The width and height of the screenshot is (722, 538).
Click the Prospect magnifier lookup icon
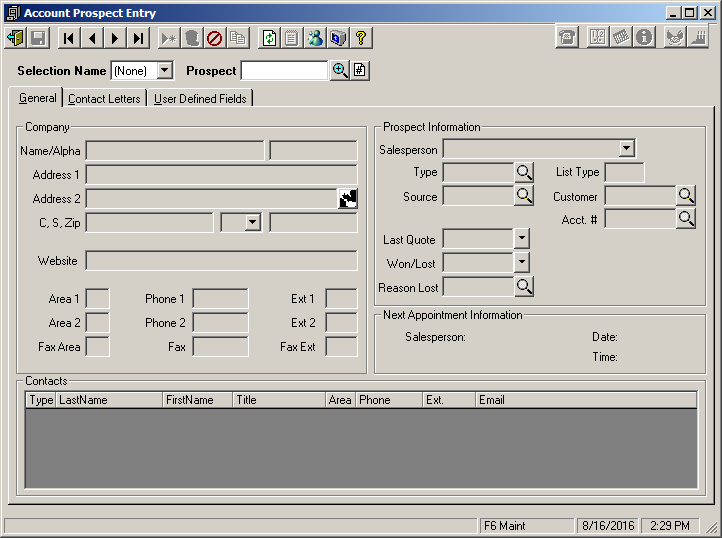click(x=340, y=70)
